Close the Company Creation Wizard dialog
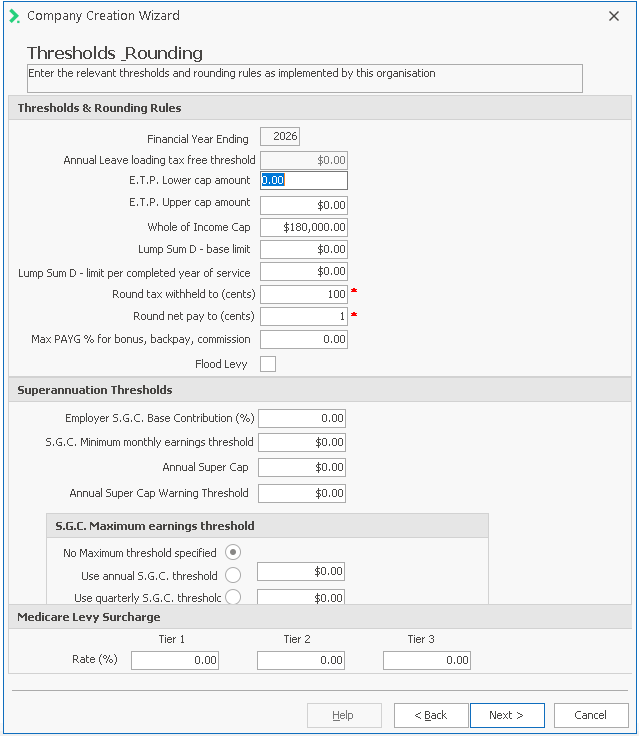639x736 pixels. click(x=614, y=16)
